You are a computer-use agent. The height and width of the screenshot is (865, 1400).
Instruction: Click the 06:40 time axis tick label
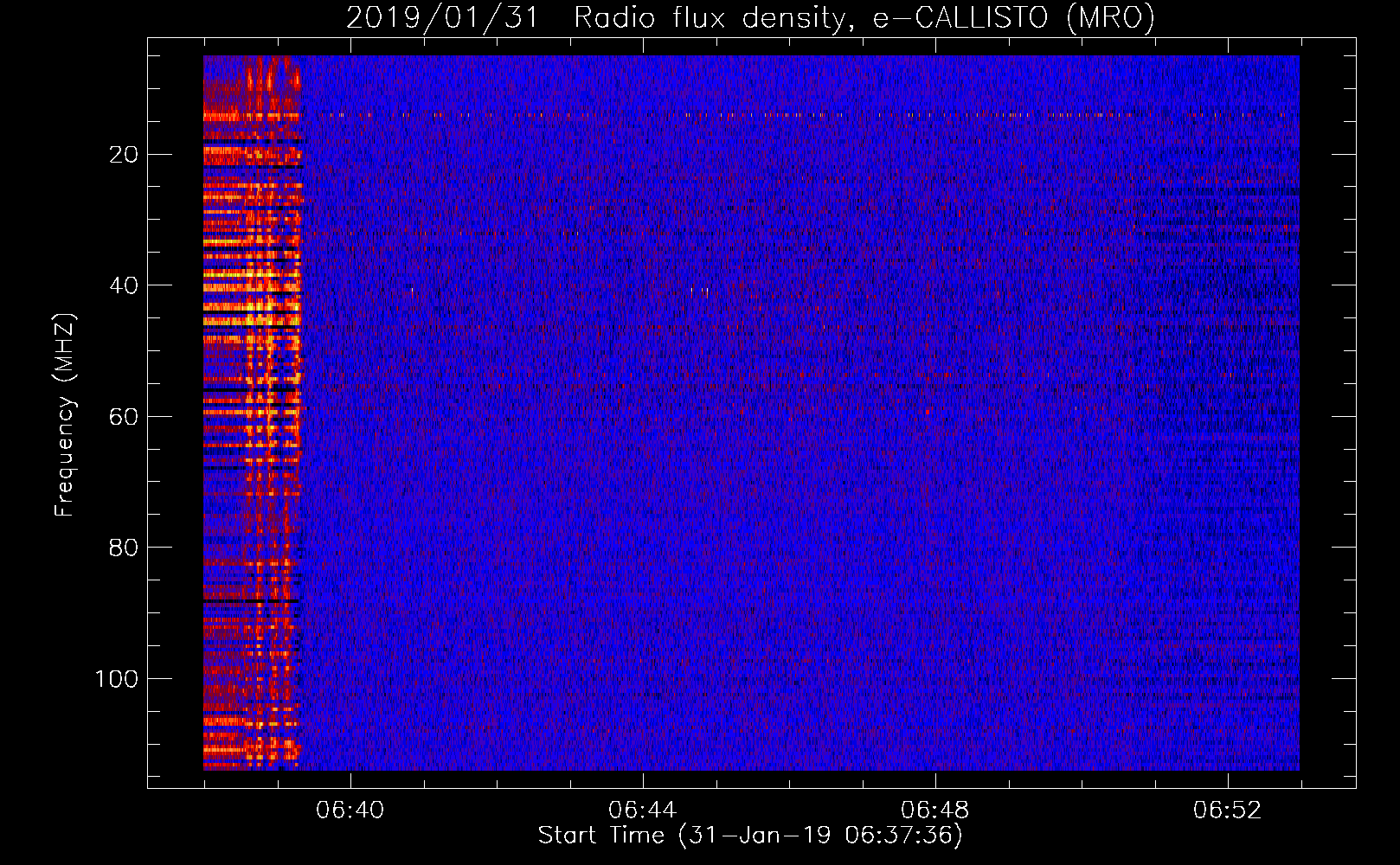click(x=350, y=811)
